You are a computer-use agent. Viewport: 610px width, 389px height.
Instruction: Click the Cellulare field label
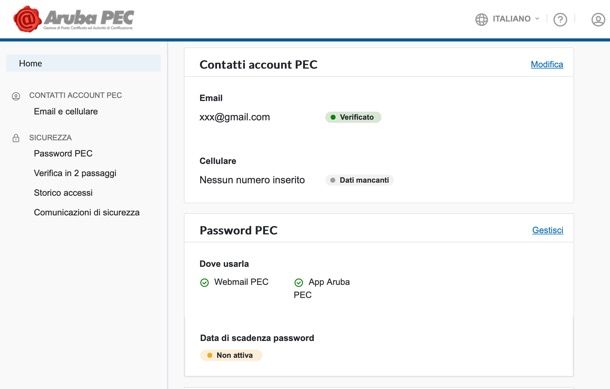pyautogui.click(x=218, y=161)
